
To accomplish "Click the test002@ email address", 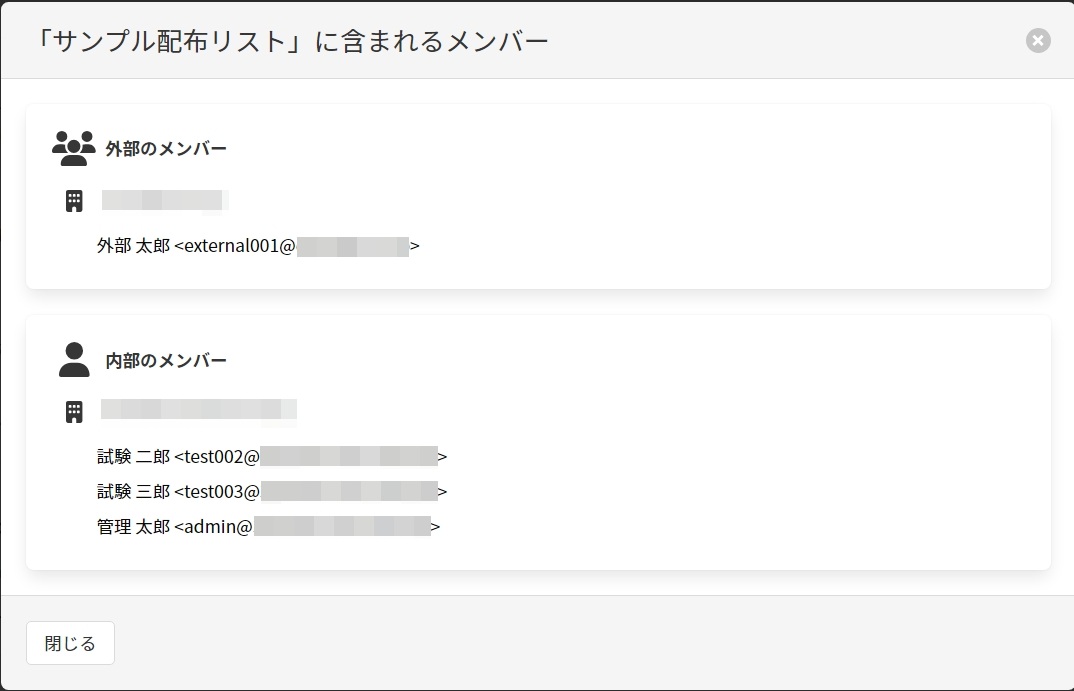I will tap(310, 457).
